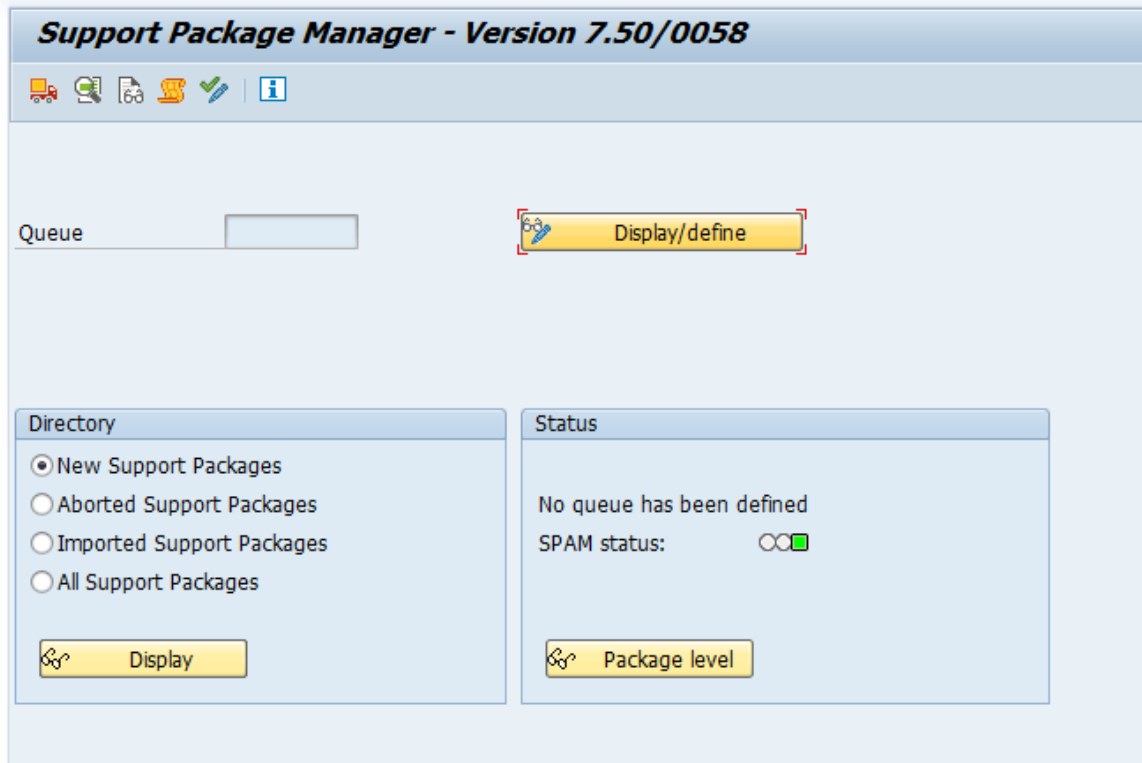Select Imported Support Packages radio option
Viewport: 1142px width, 763px height.
click(x=42, y=544)
